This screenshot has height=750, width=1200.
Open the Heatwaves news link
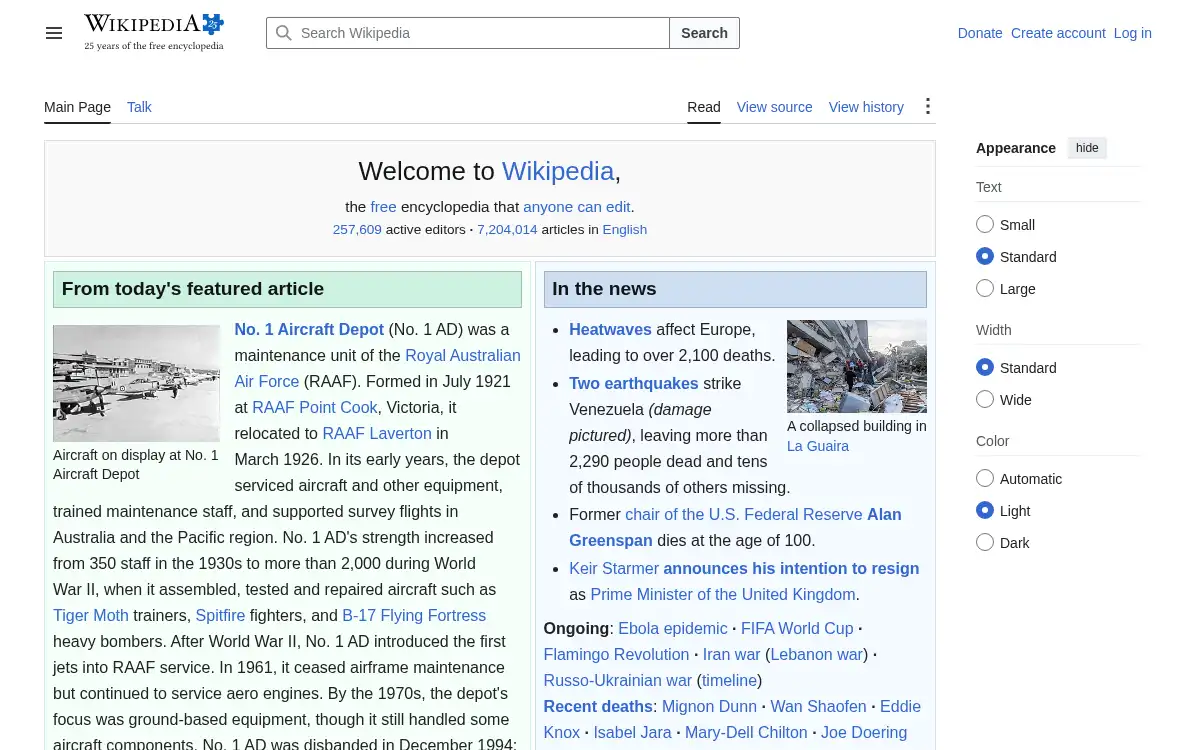pyautogui.click(x=610, y=329)
